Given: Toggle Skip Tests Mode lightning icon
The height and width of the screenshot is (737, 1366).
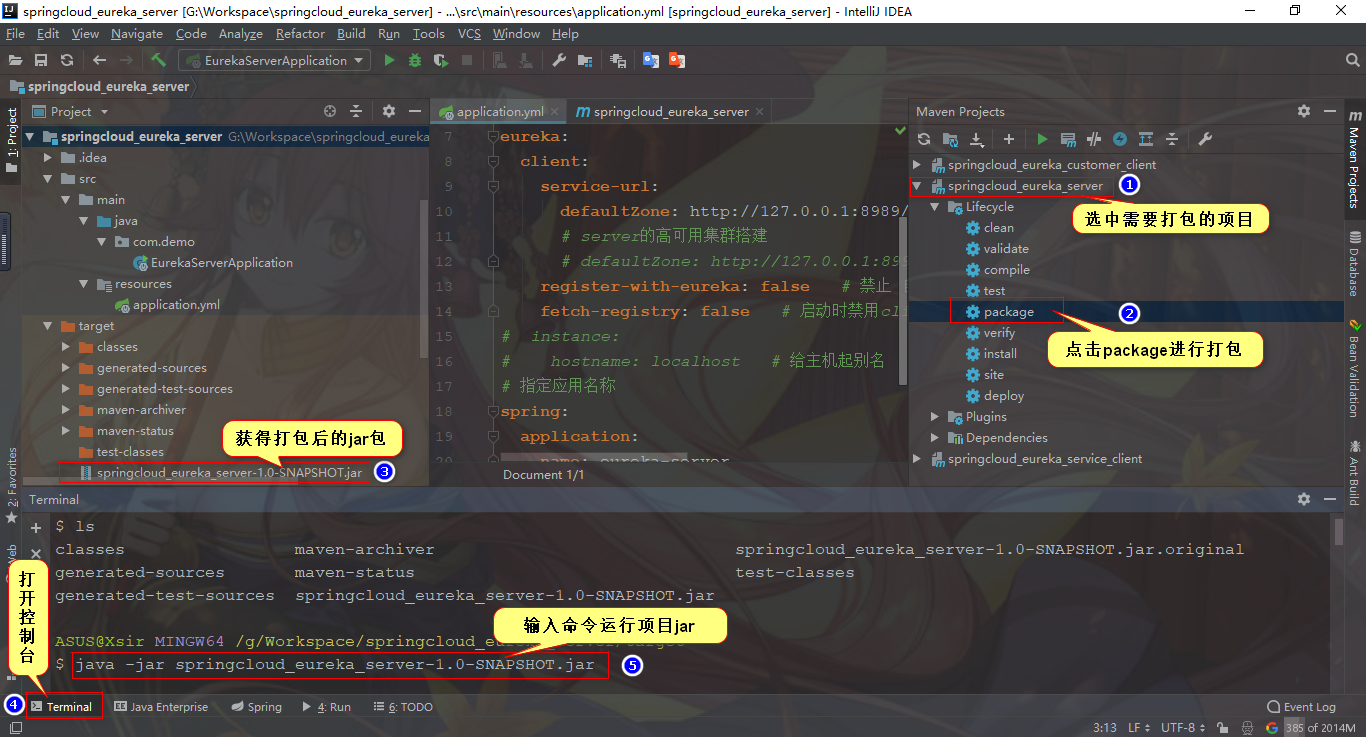Looking at the screenshot, I should pos(1120,139).
